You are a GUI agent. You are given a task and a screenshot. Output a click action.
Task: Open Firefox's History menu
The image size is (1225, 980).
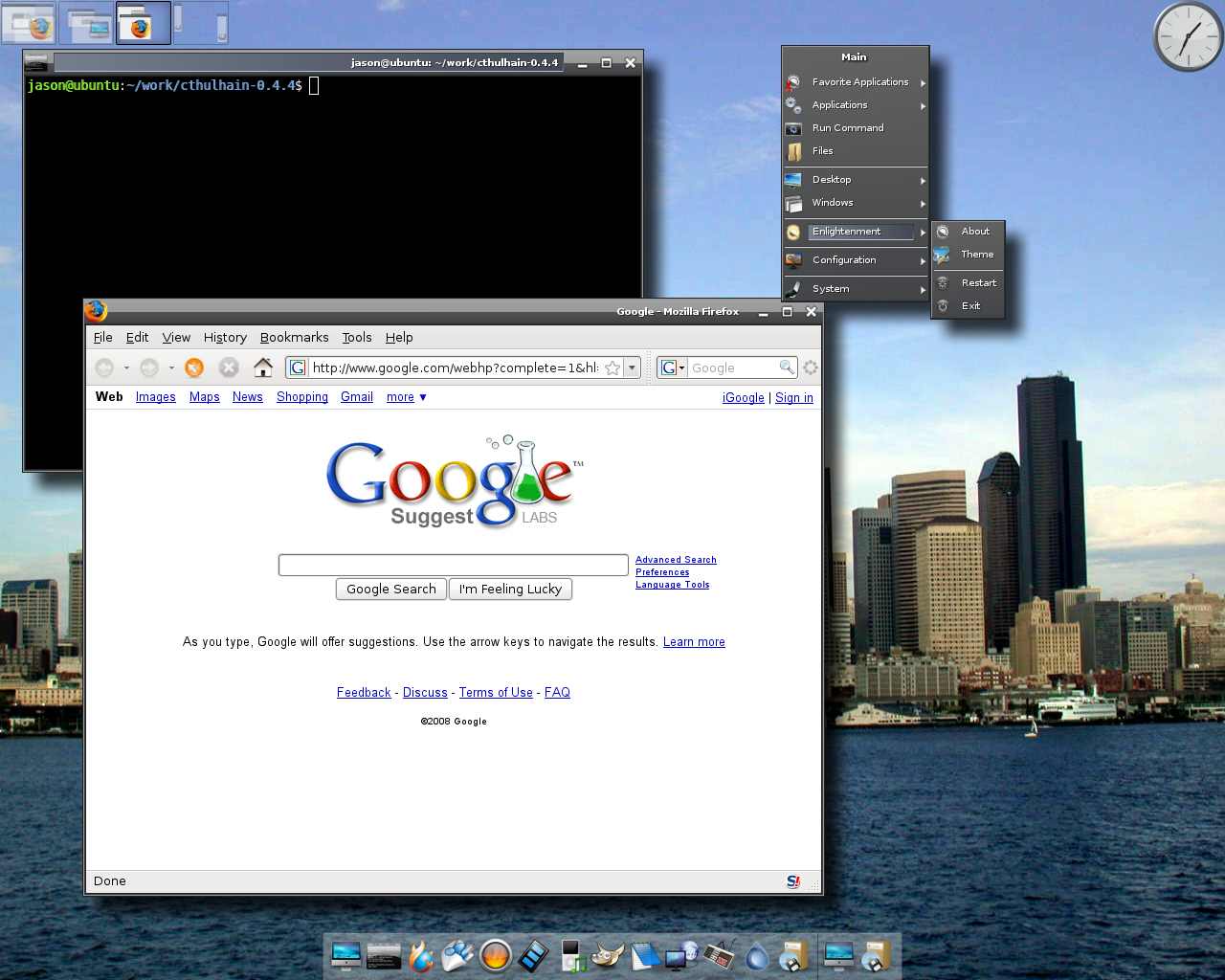pyautogui.click(x=225, y=337)
